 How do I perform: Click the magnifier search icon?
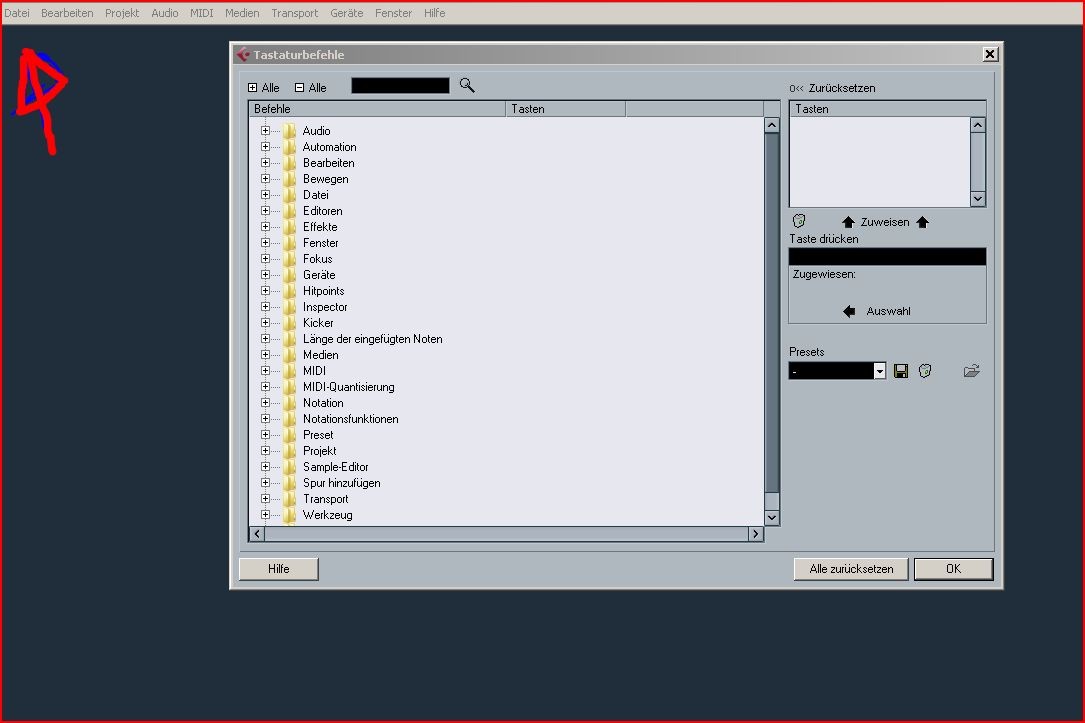pyautogui.click(x=467, y=86)
